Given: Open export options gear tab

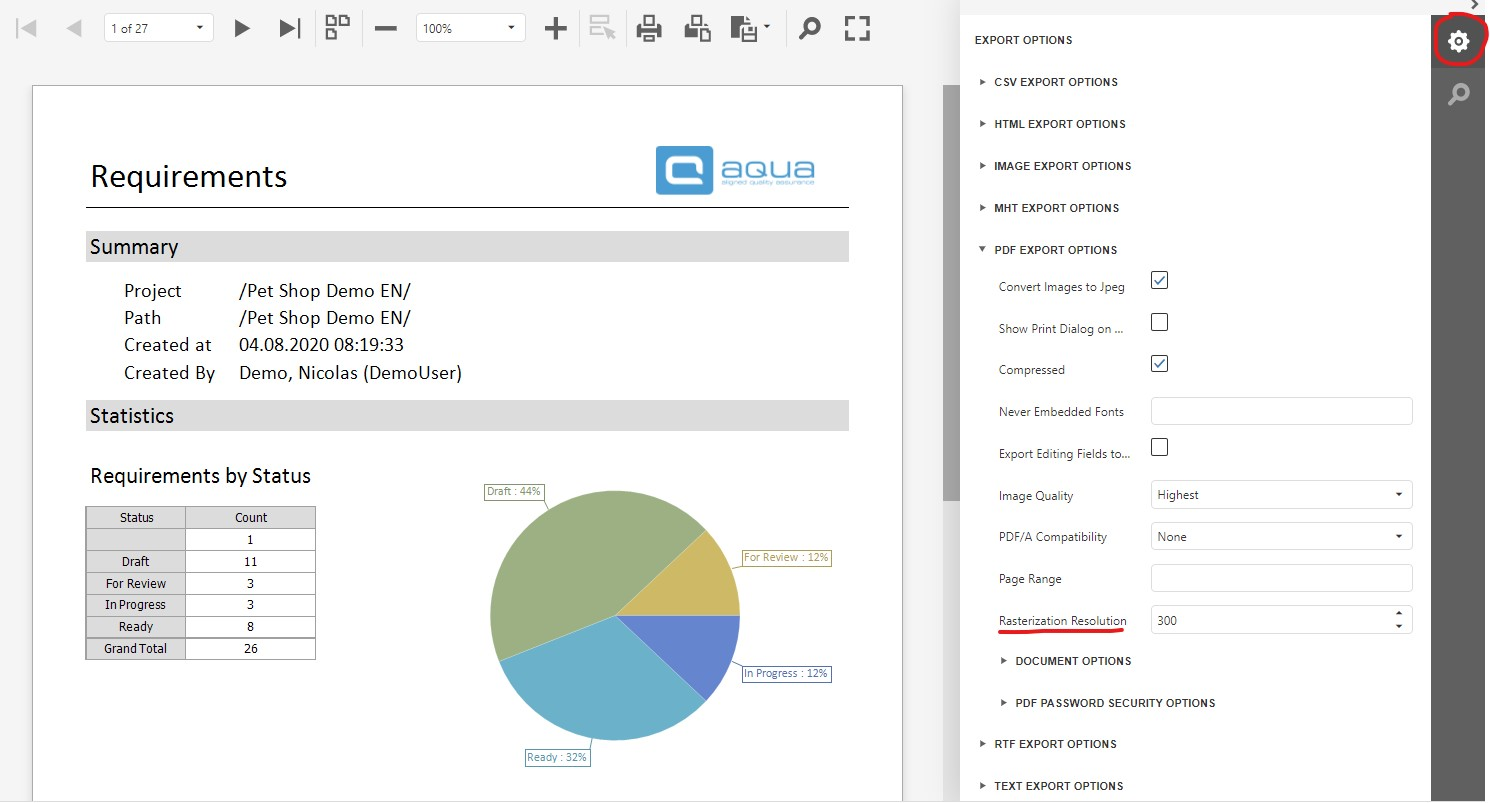Looking at the screenshot, I should click(x=1458, y=42).
